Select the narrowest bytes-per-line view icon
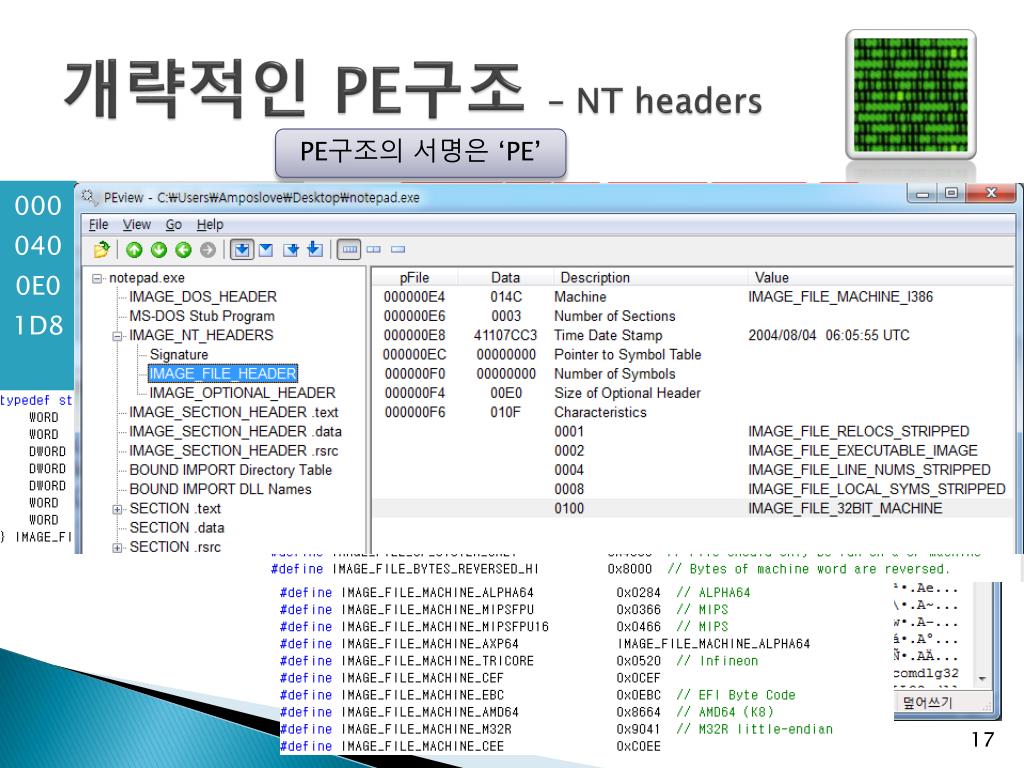Viewport: 1024px width, 768px height. click(398, 249)
